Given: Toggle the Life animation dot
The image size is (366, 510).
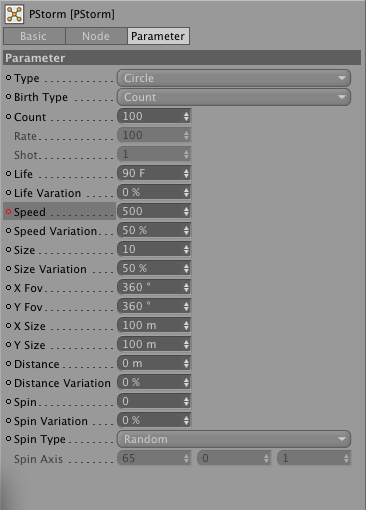Looking at the screenshot, I should point(9,174).
